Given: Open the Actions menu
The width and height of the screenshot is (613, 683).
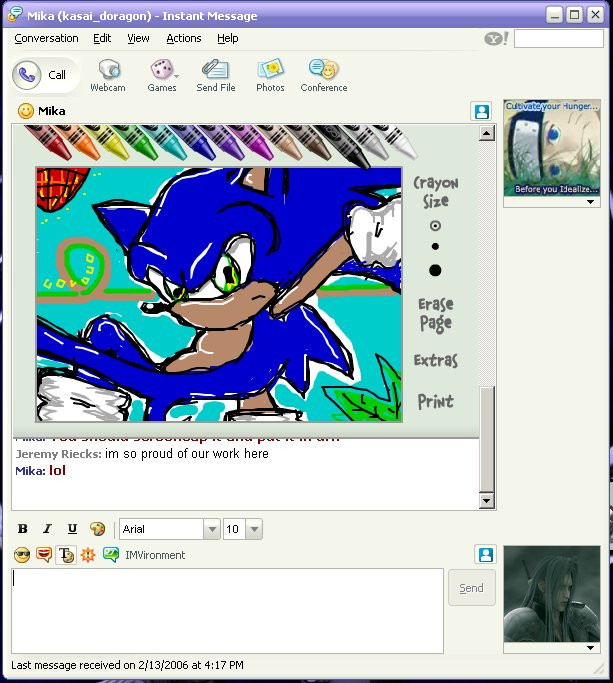Looking at the screenshot, I should click(x=183, y=38).
